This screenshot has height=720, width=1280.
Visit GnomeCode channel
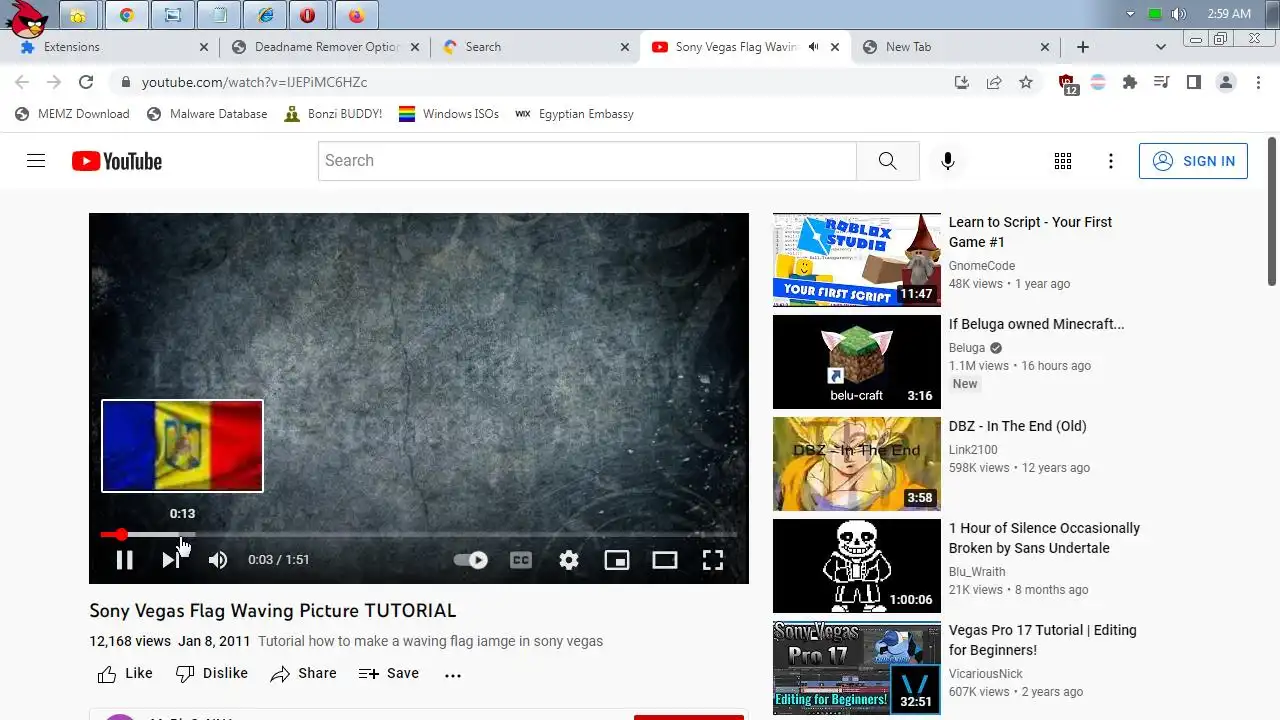coord(982,266)
